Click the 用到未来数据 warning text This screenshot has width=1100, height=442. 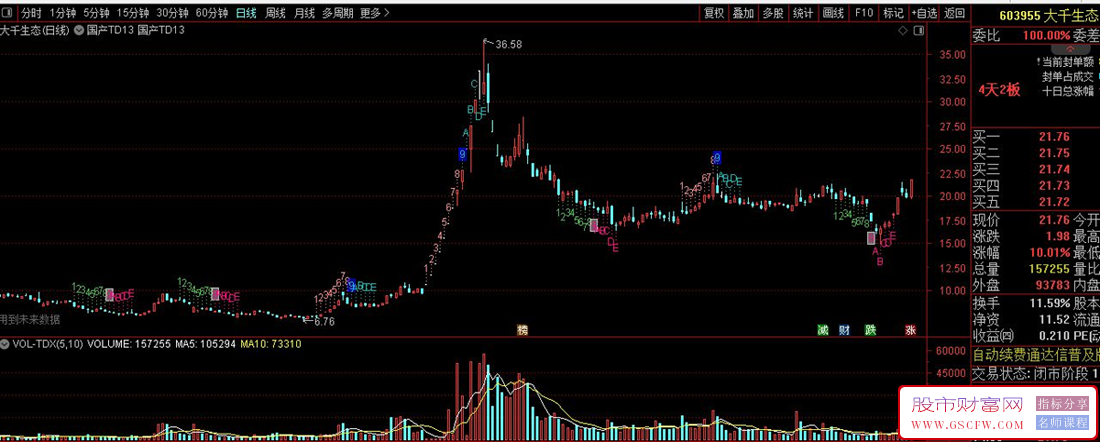tap(30, 320)
